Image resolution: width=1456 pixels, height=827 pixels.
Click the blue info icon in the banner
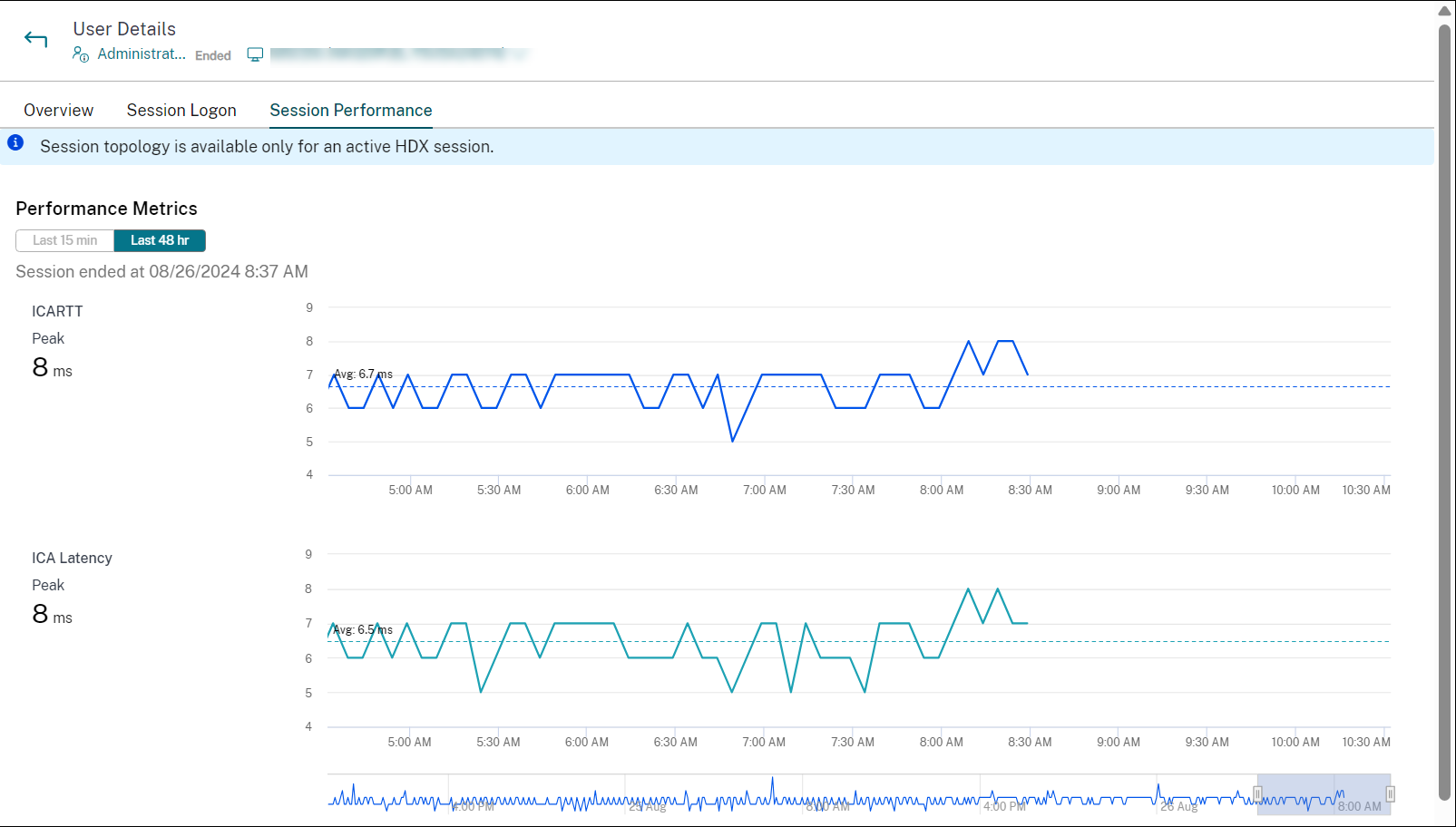(15, 143)
